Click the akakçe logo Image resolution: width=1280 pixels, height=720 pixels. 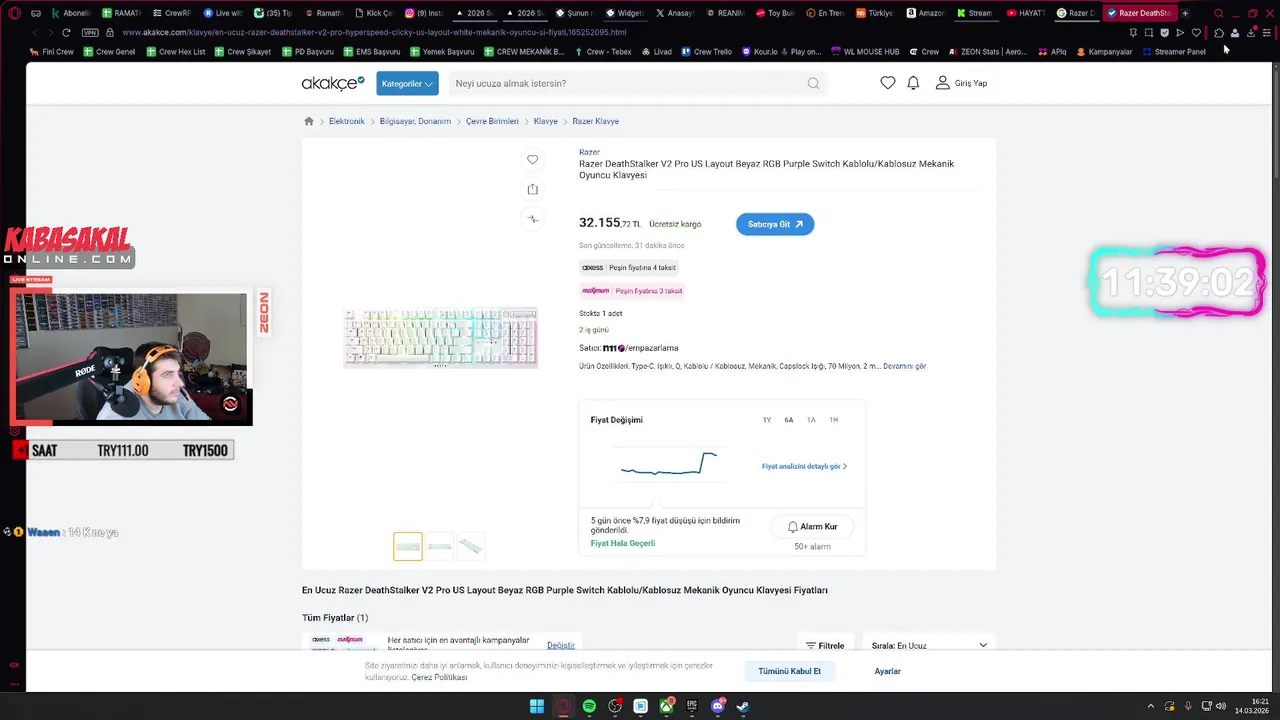pyautogui.click(x=333, y=83)
